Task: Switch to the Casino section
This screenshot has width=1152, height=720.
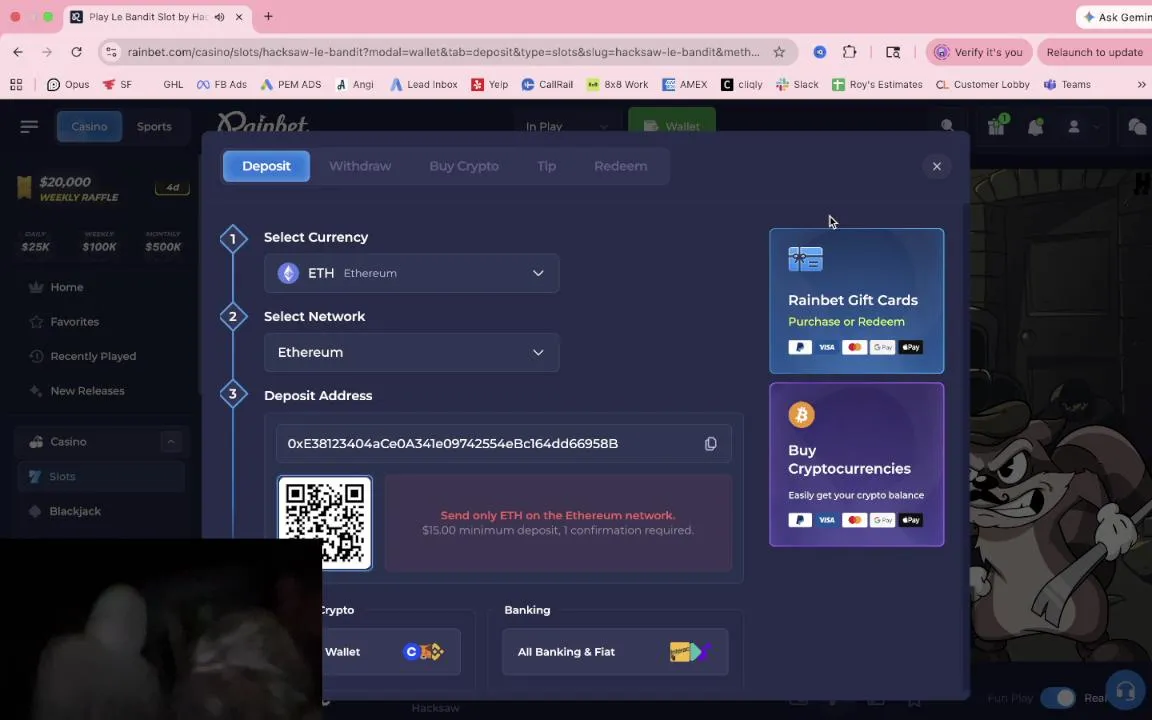Action: click(90, 126)
